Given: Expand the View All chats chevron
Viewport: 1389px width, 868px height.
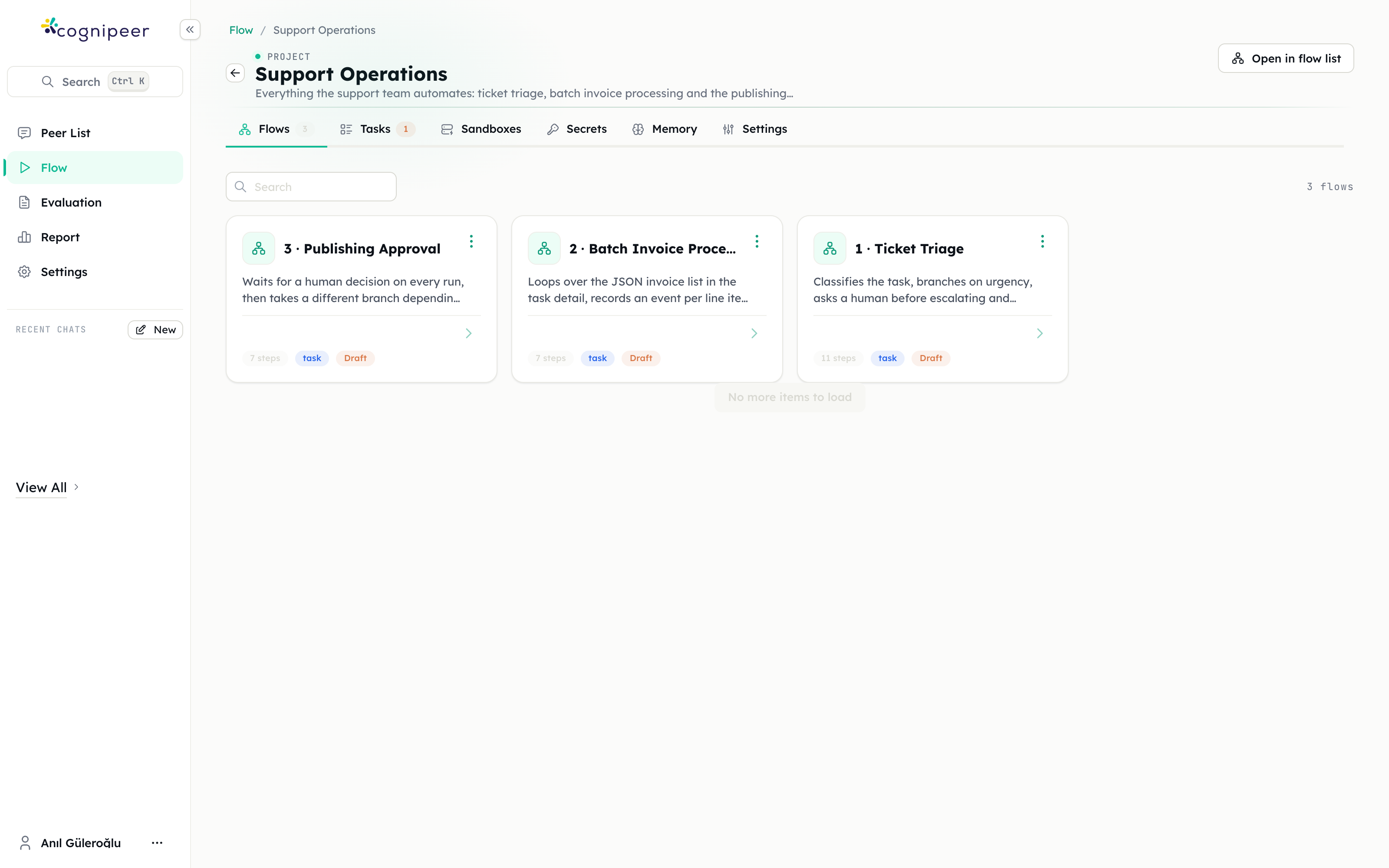Looking at the screenshot, I should coord(76,487).
